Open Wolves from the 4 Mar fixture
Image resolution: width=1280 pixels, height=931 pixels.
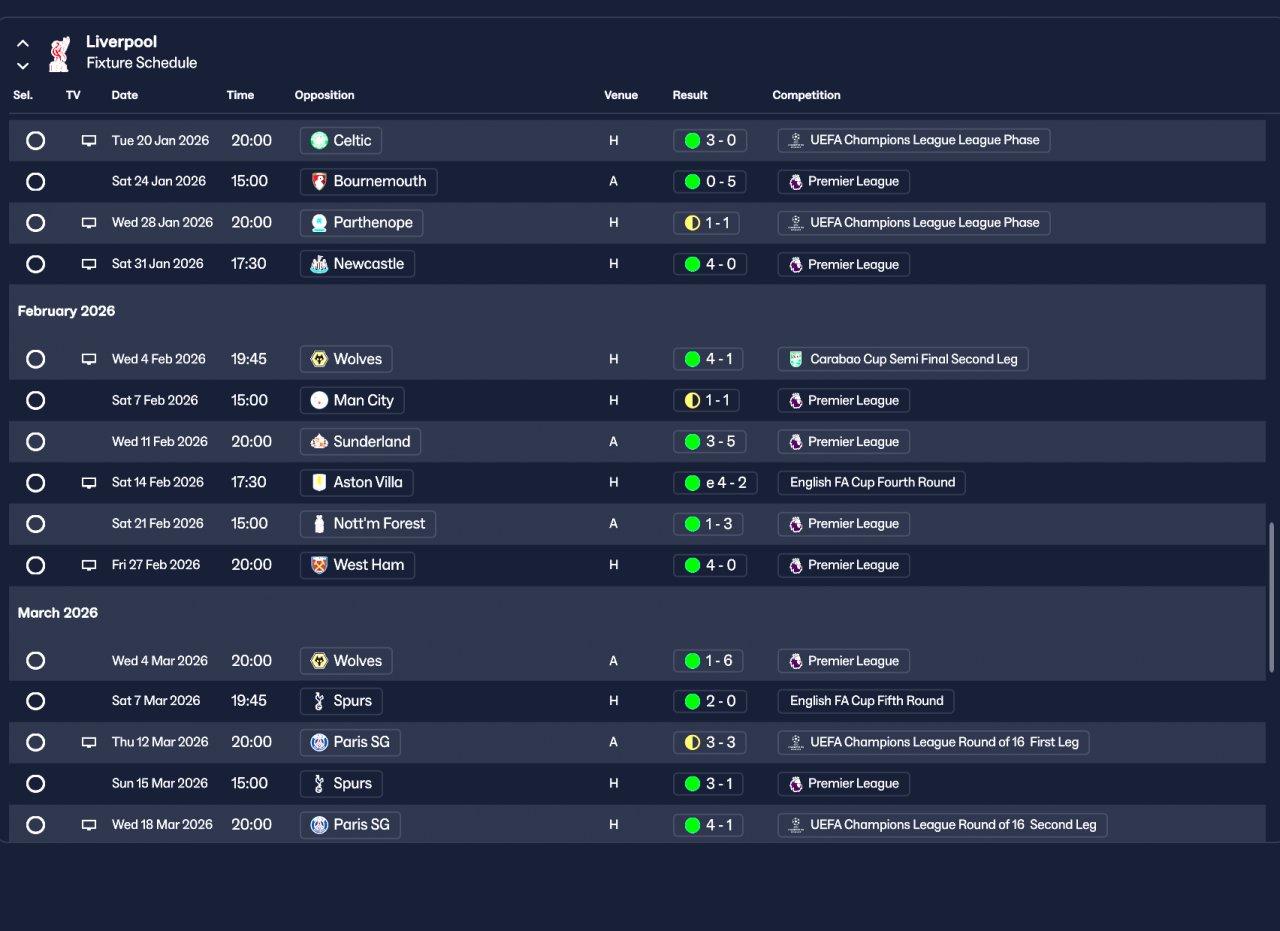[x=346, y=661]
